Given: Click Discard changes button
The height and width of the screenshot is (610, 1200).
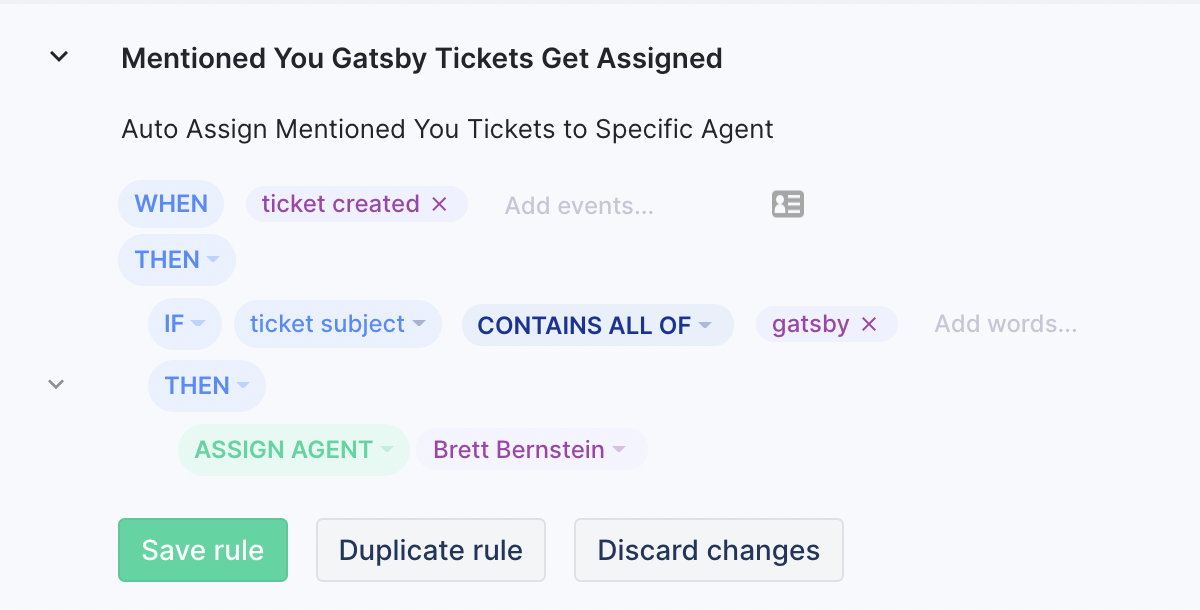Looking at the screenshot, I should click(709, 550).
